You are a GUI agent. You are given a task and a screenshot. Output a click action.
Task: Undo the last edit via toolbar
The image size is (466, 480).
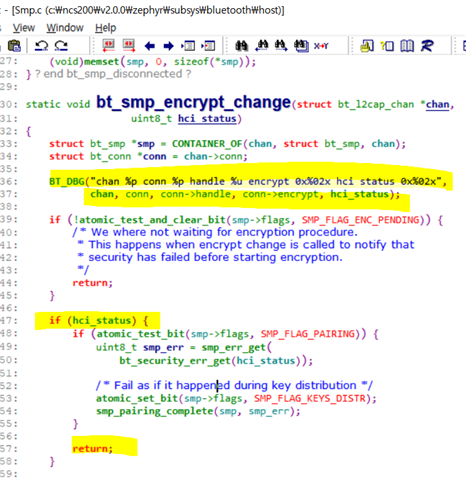42,46
